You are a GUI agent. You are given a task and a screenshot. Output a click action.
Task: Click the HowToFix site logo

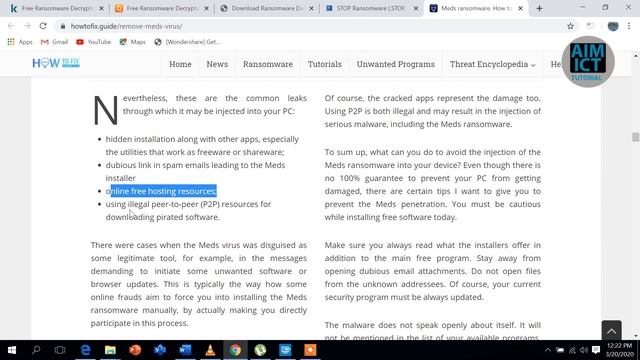tap(56, 63)
